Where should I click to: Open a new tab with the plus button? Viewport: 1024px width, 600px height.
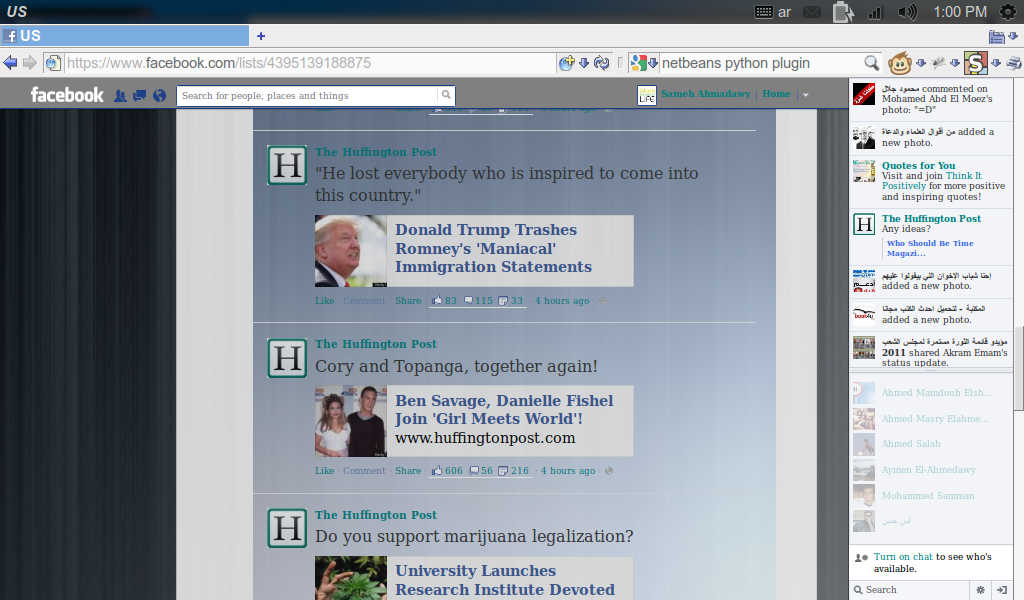pos(261,36)
